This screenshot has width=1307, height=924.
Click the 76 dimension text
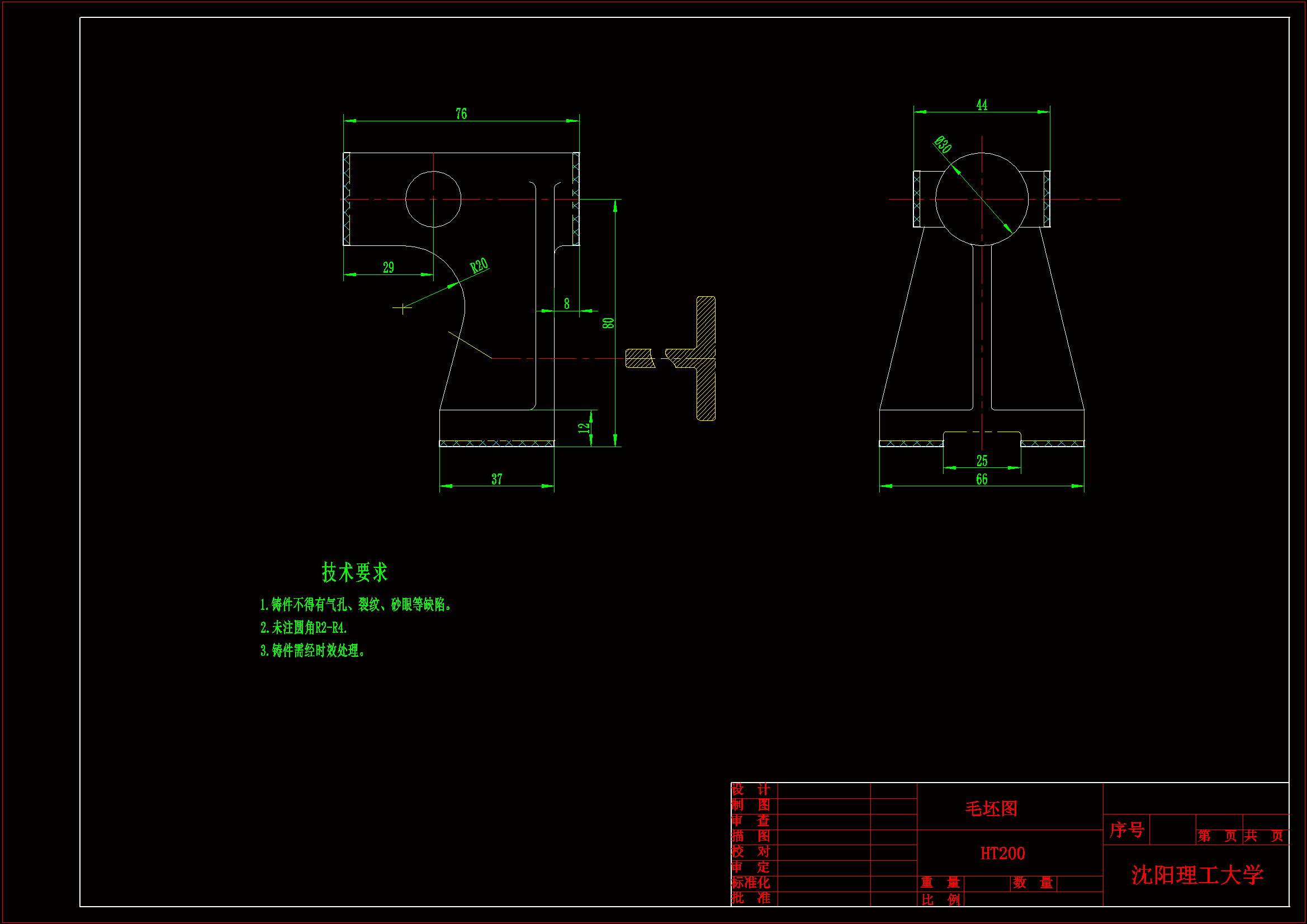click(x=461, y=114)
